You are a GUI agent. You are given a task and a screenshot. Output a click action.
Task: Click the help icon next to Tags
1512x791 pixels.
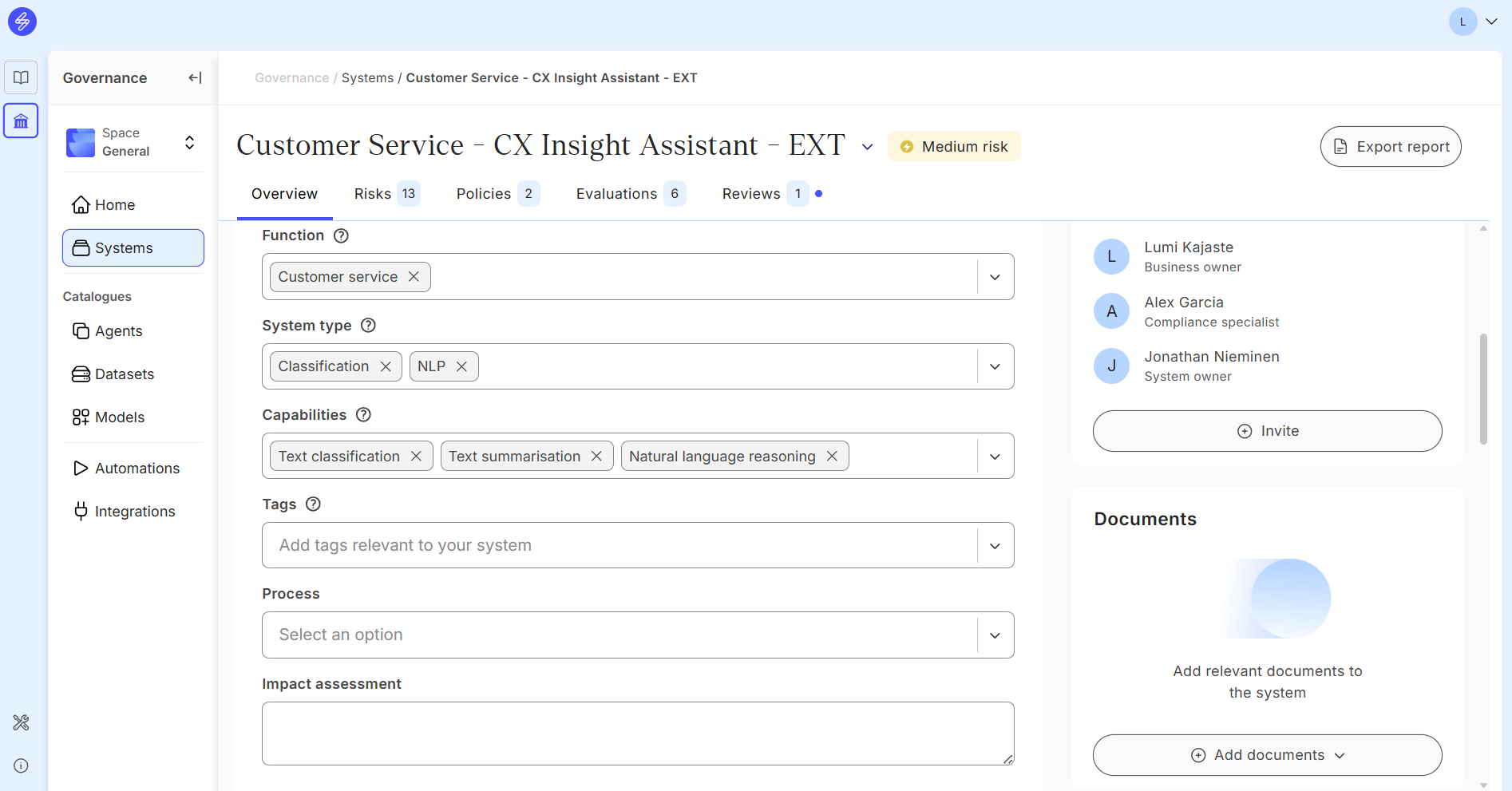point(313,504)
